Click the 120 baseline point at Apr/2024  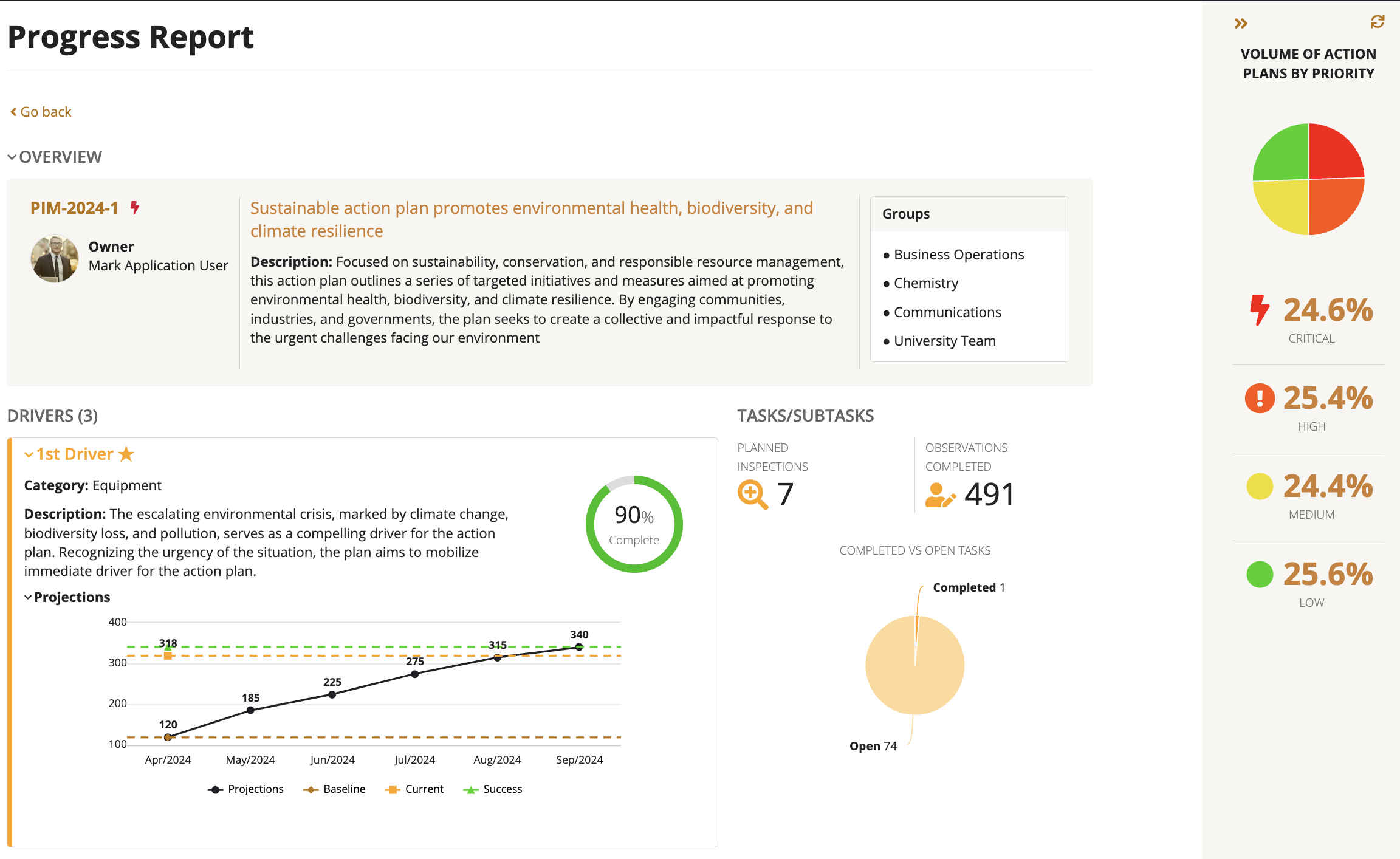pyautogui.click(x=168, y=737)
